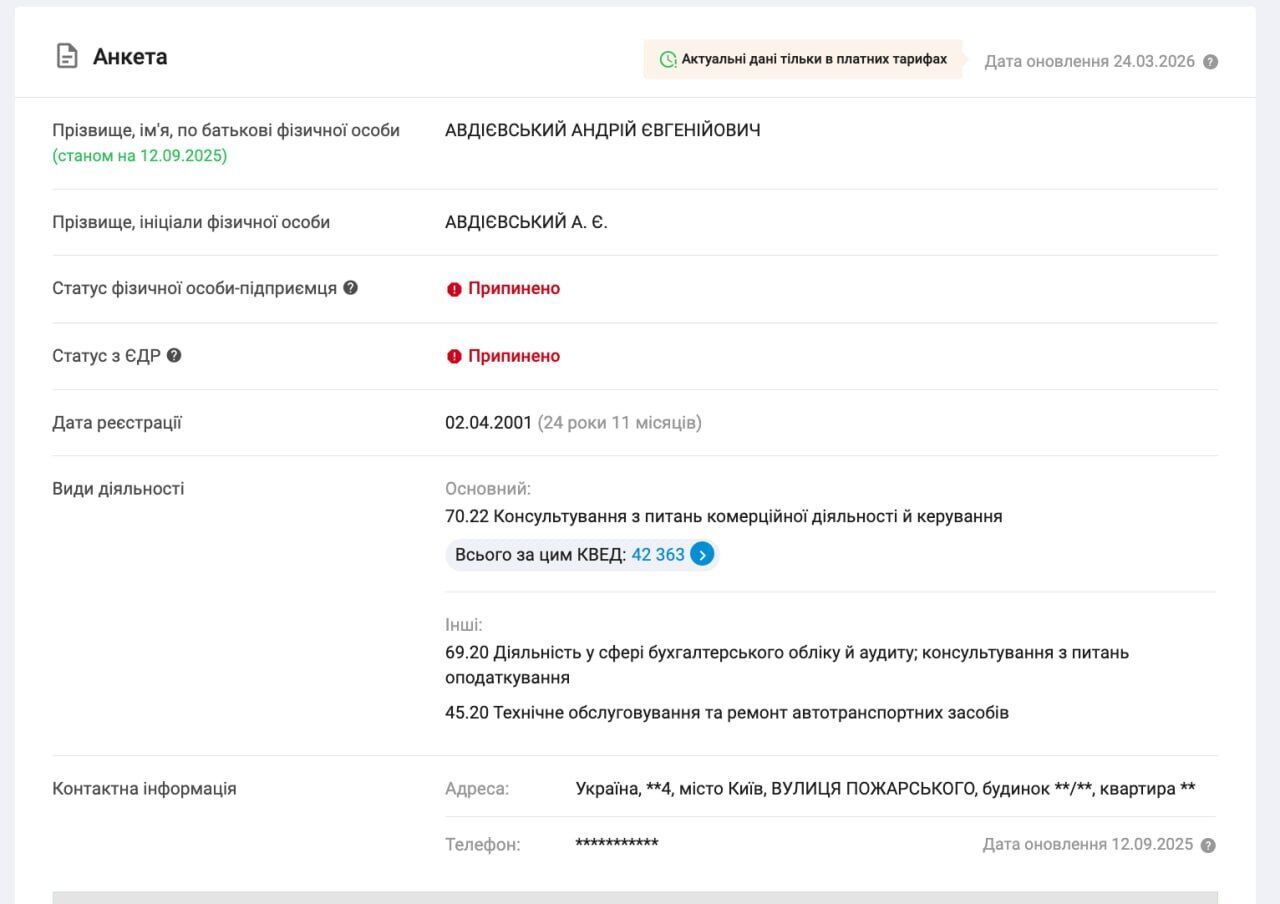Viewport: 1280px width, 904px height.
Task: Click red alert icon in підприємця status row
Action: 454,289
